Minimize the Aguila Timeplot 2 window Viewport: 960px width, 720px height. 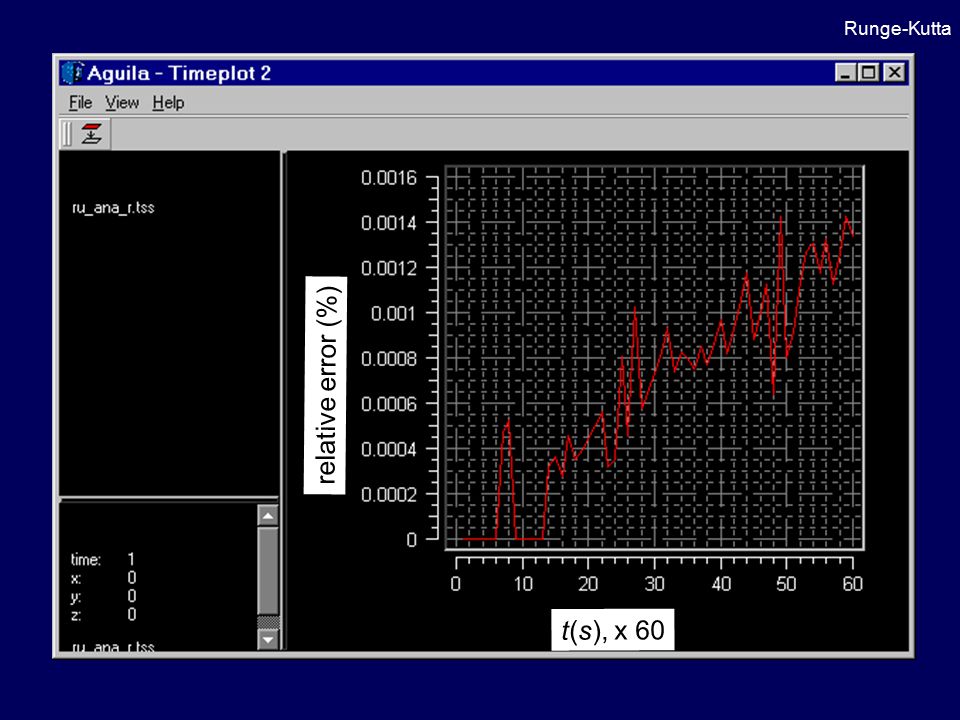click(x=846, y=73)
